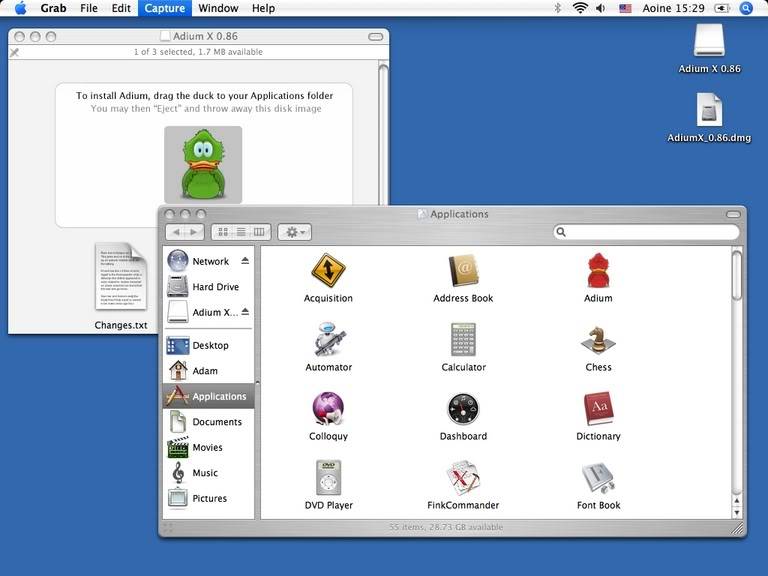Go to Documents in the sidebar
Viewport: 768px width, 576px height.
coord(216,422)
